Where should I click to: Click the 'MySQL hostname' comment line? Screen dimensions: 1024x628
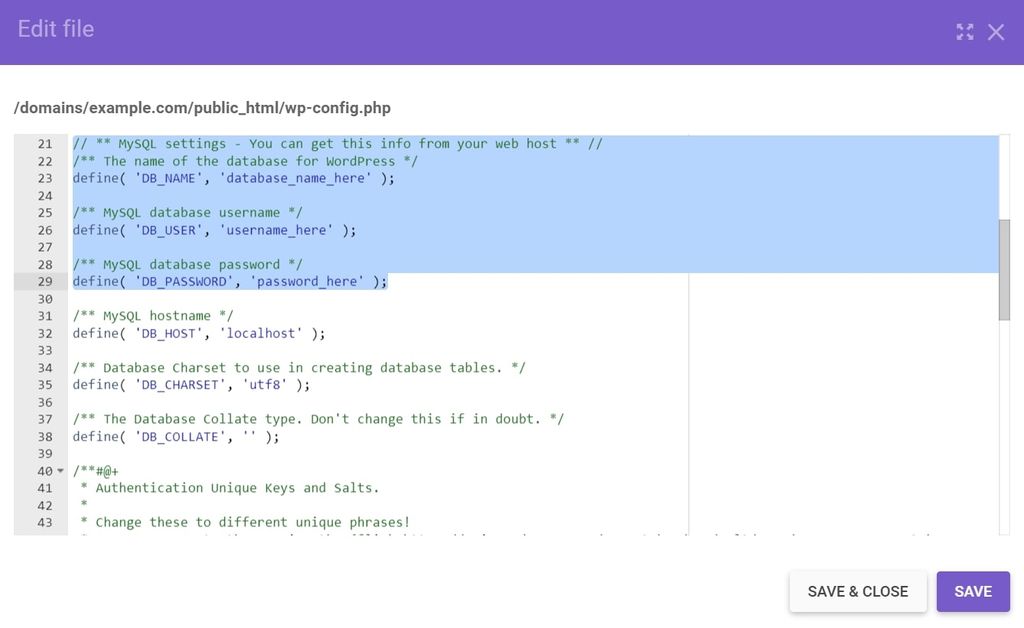[153, 316]
